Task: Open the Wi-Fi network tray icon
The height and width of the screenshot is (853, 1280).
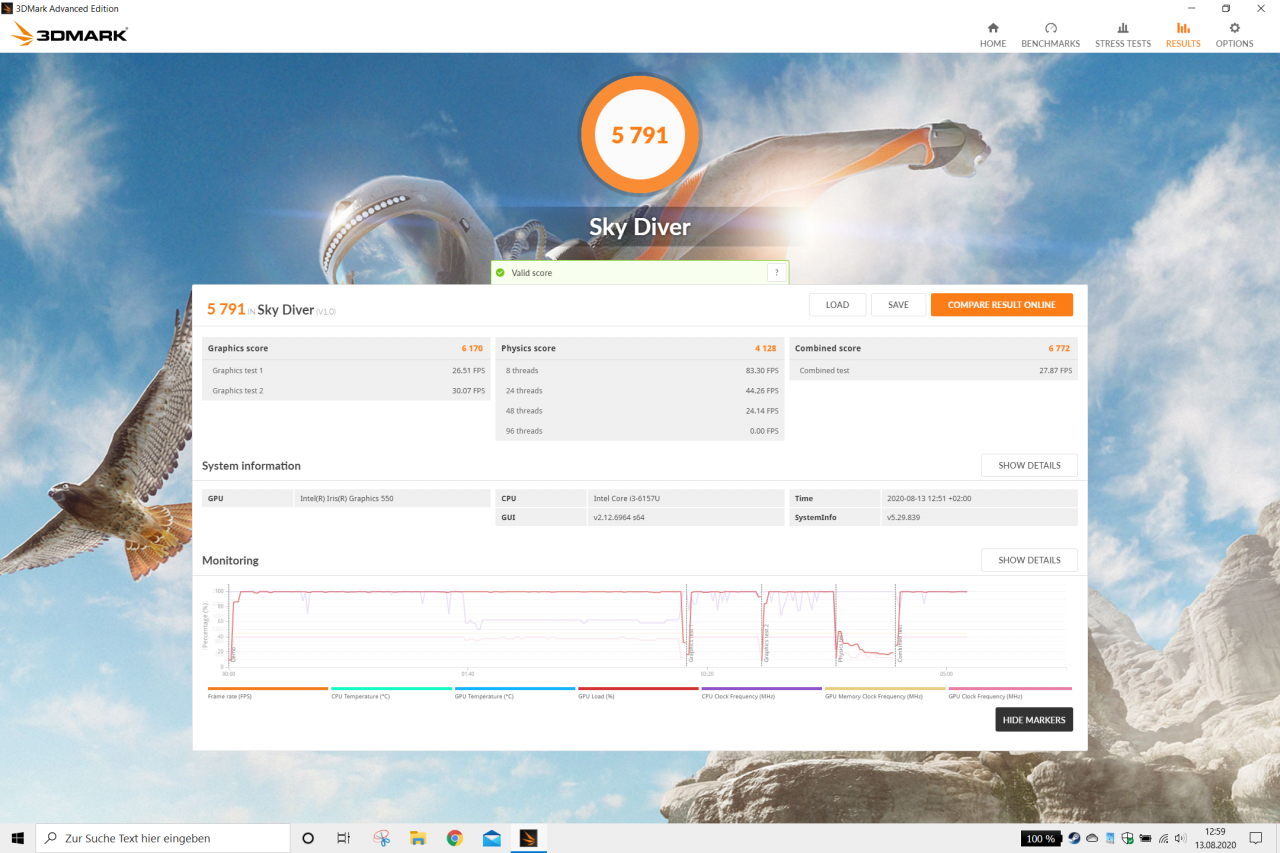Action: click(1163, 838)
